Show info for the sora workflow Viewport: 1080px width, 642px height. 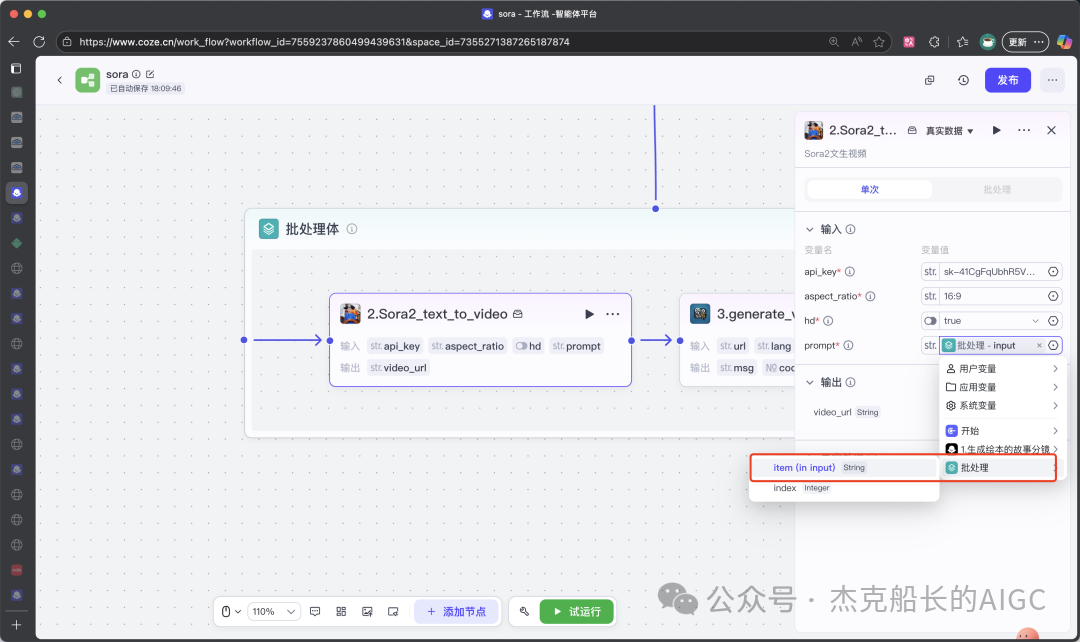136,74
